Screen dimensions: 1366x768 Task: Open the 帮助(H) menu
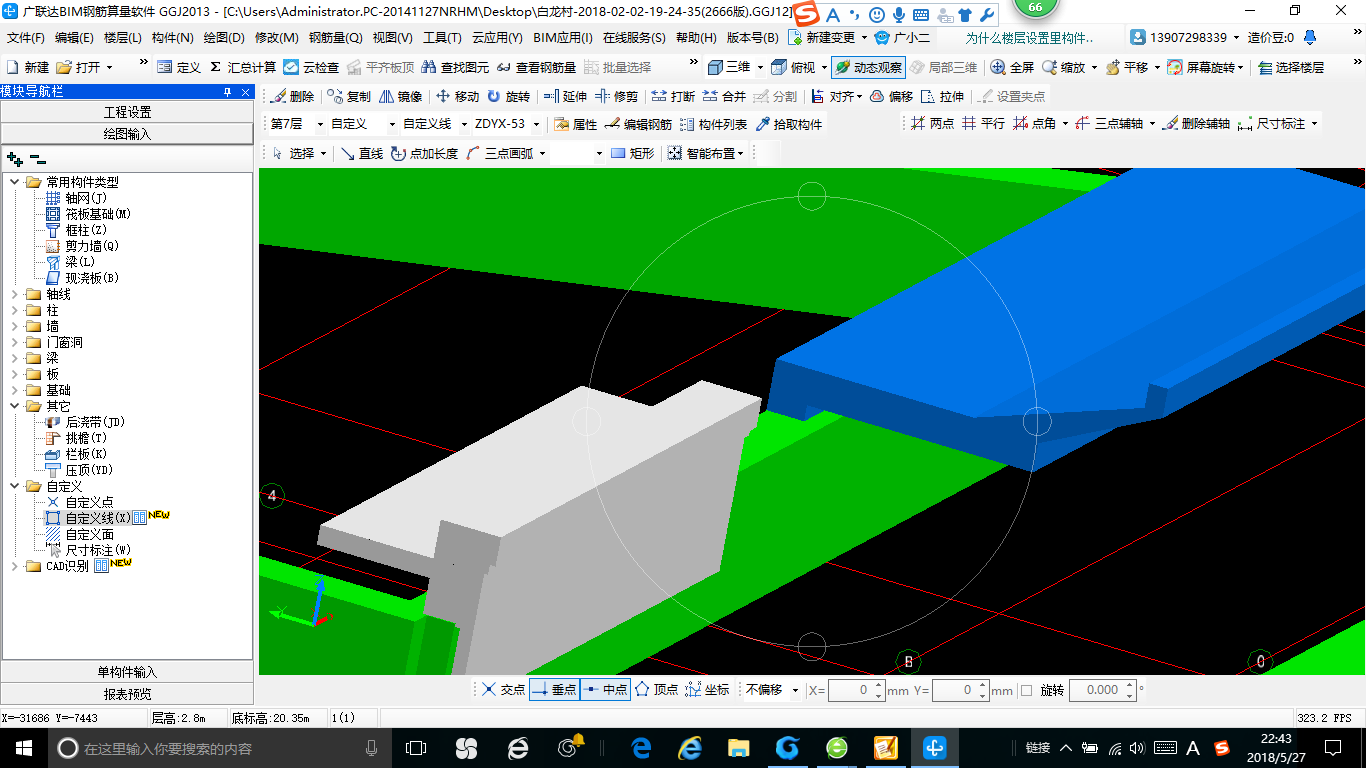(696, 38)
